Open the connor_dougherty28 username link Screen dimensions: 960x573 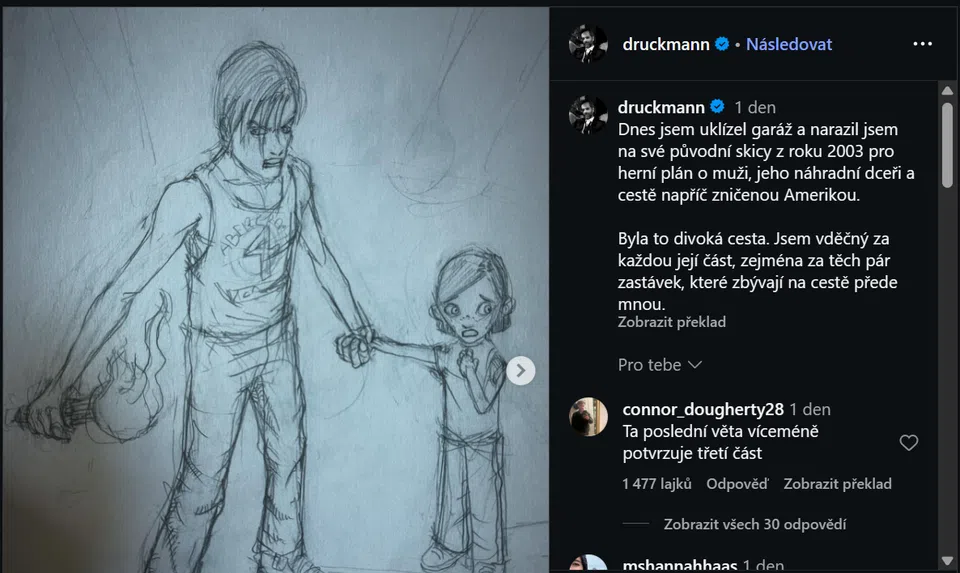click(703, 409)
